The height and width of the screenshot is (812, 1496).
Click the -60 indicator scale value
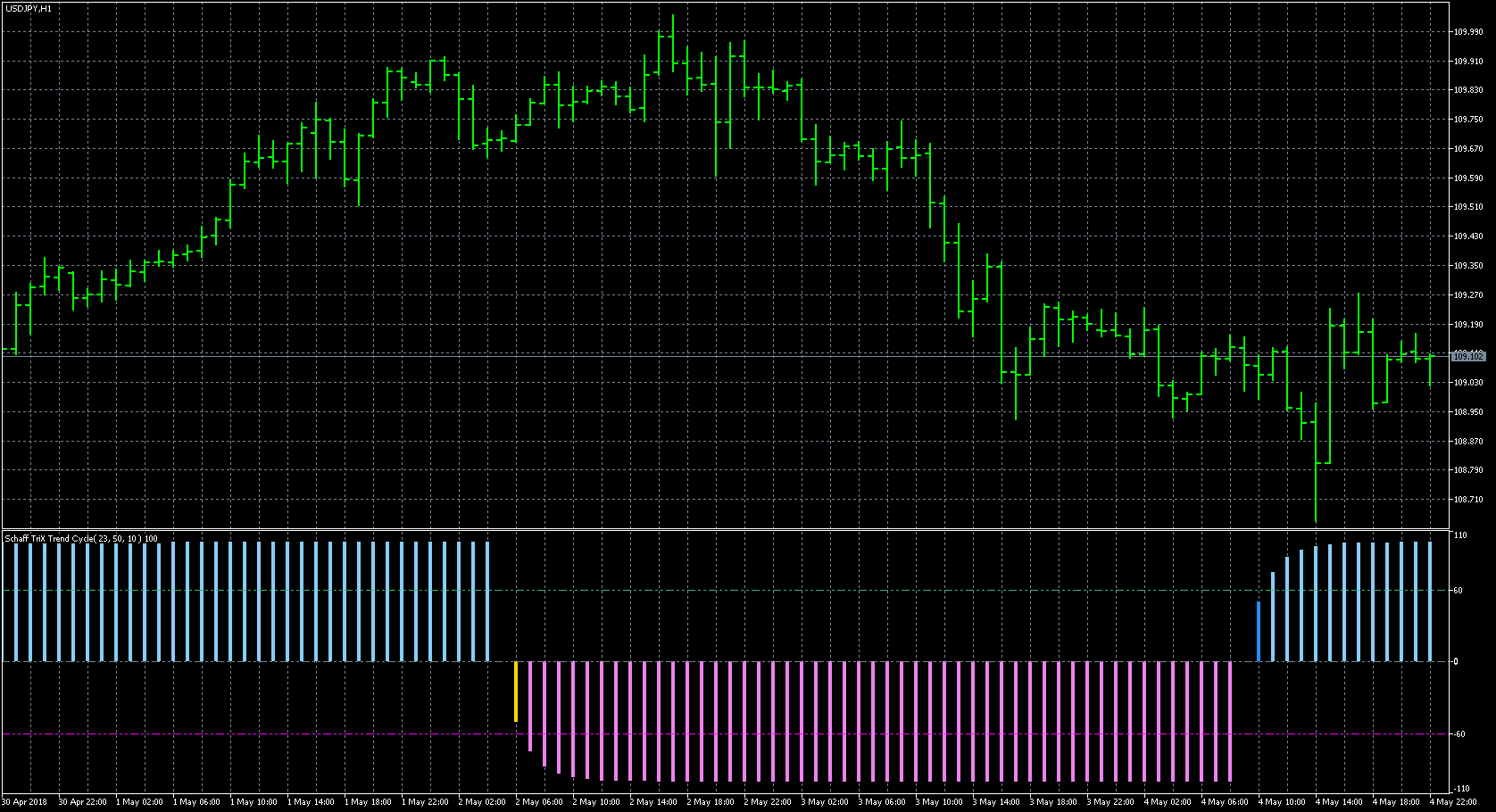point(1459,734)
